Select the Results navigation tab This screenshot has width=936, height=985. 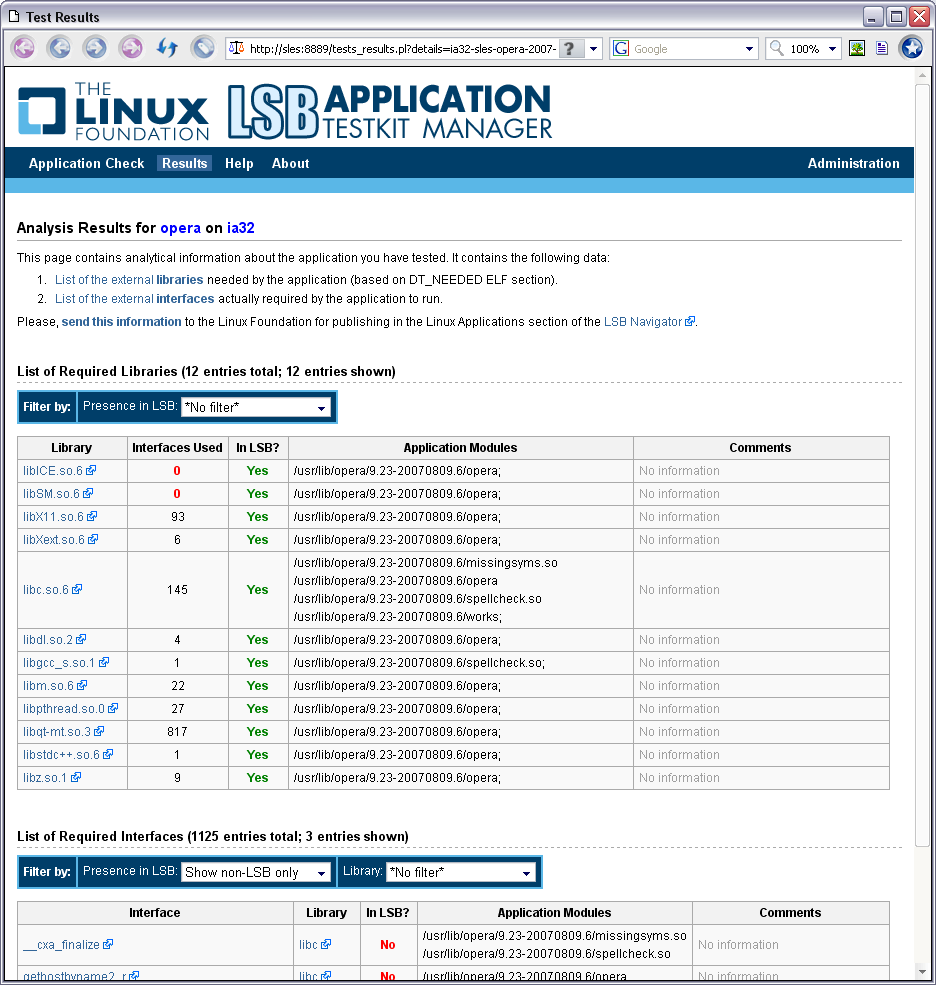[x=185, y=163]
